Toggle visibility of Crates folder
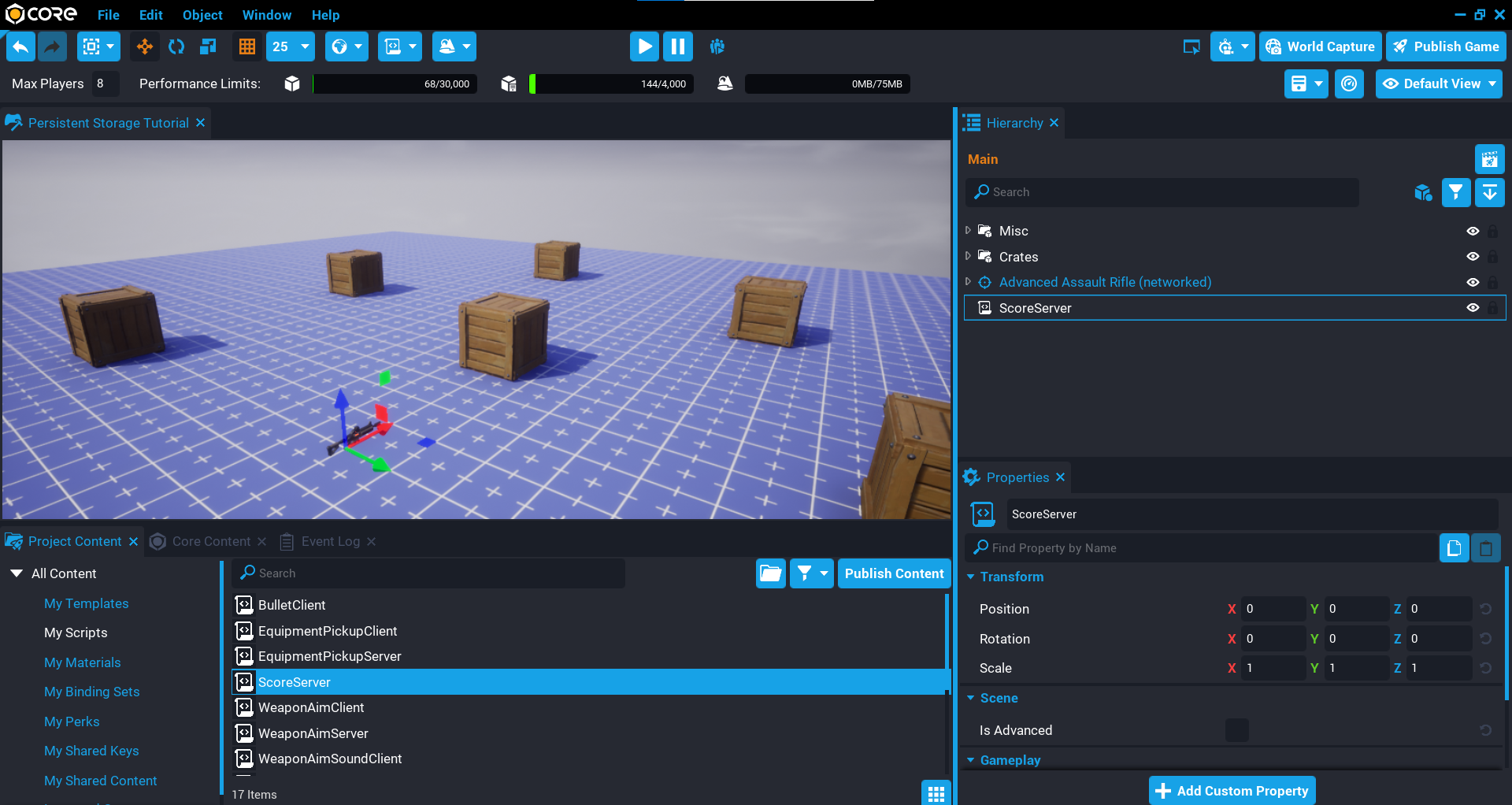The image size is (1512, 805). pyautogui.click(x=1473, y=257)
